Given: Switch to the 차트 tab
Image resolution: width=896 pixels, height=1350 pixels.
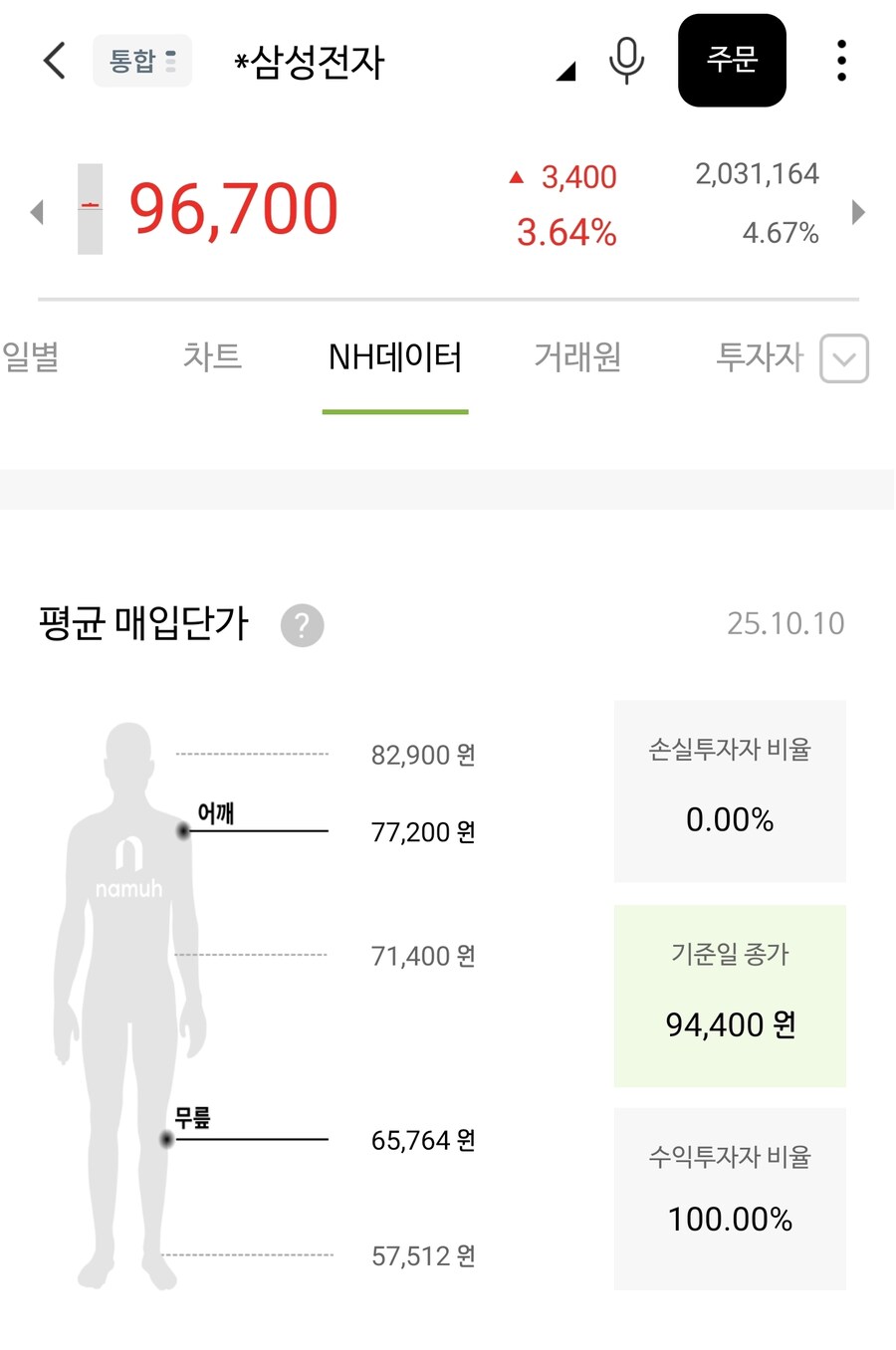Looking at the screenshot, I should (x=212, y=356).
